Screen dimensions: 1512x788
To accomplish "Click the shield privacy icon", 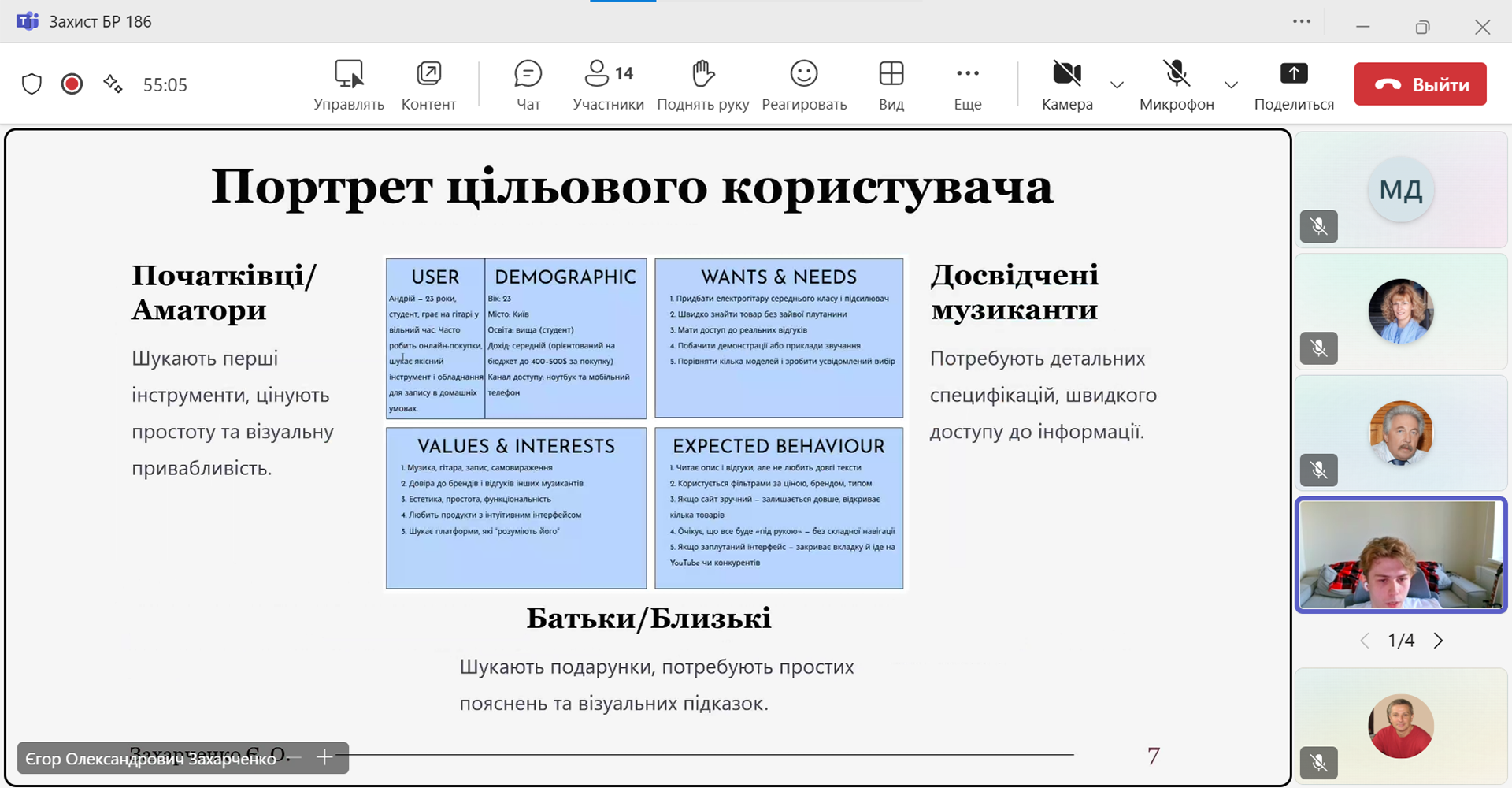I will tap(31, 84).
